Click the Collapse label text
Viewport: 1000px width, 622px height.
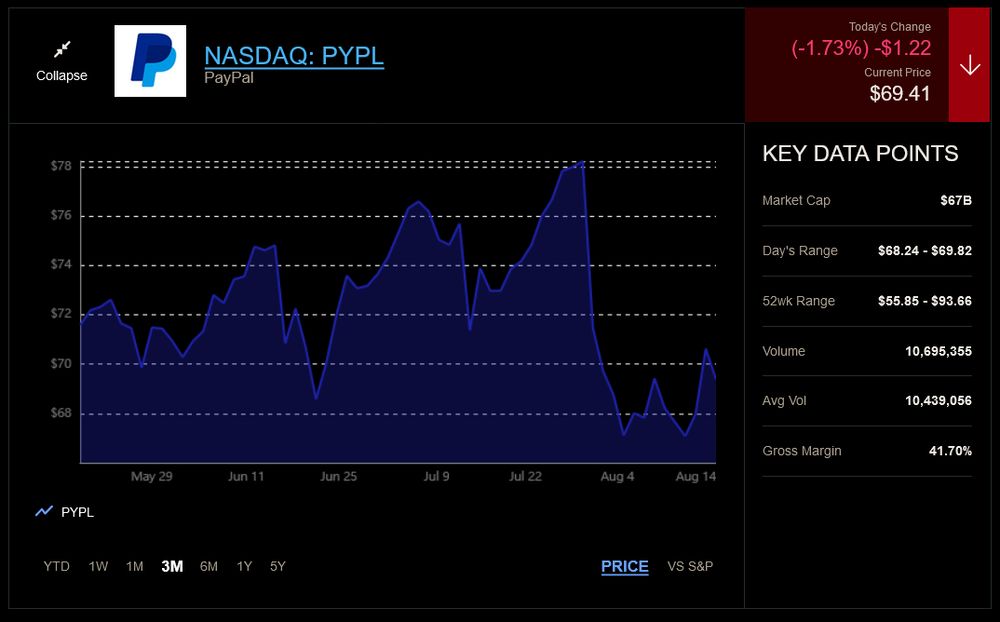pos(62,75)
